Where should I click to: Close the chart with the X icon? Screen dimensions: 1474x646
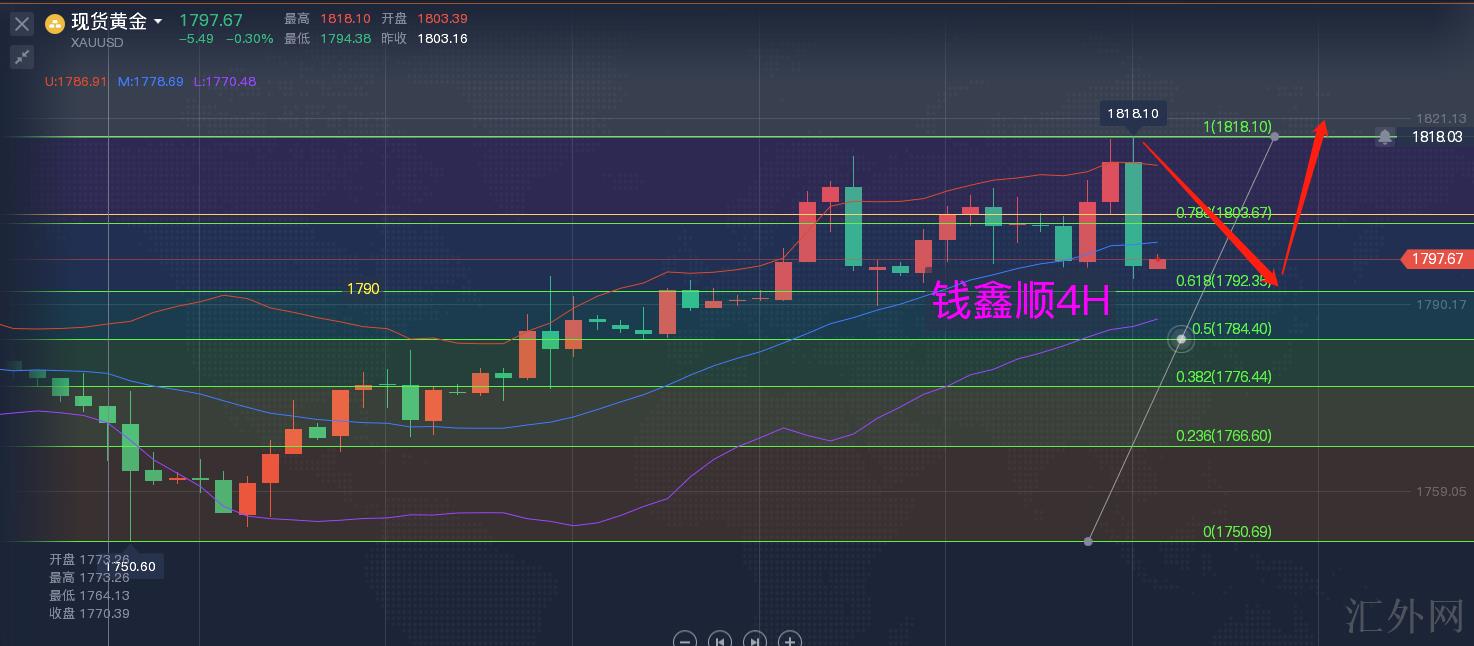22,24
